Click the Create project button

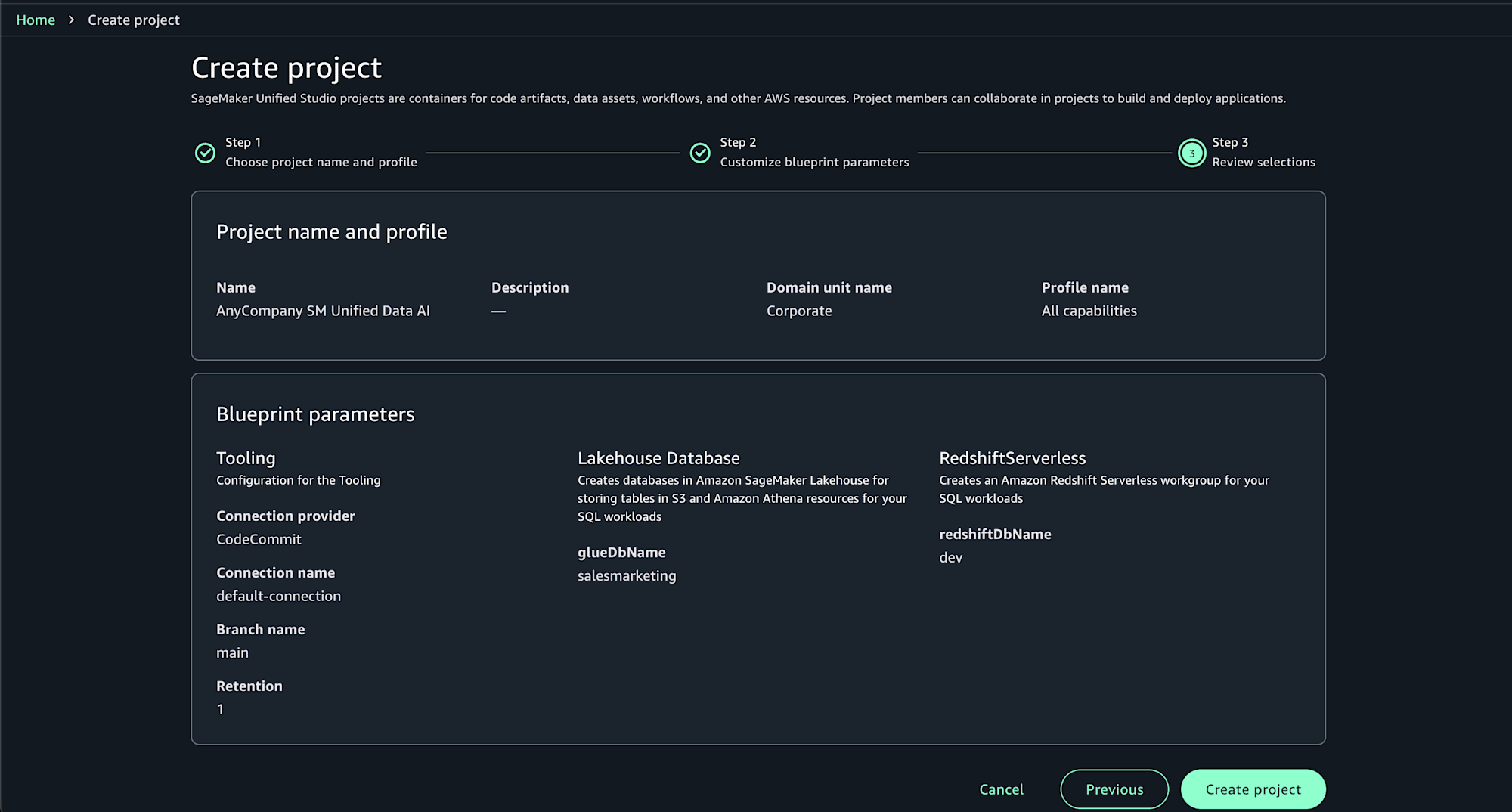(x=1253, y=789)
